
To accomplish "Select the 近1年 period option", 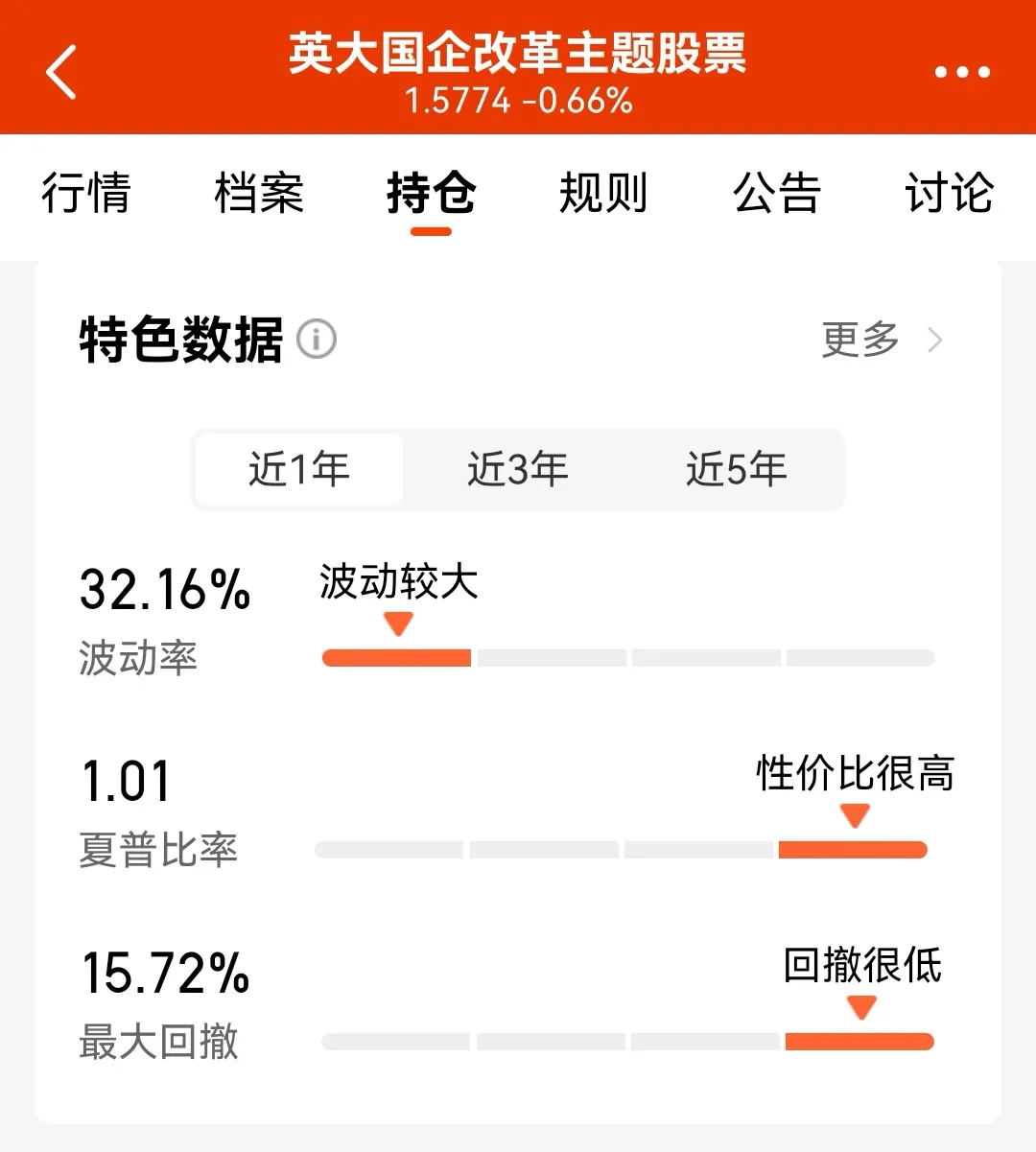I will [299, 469].
